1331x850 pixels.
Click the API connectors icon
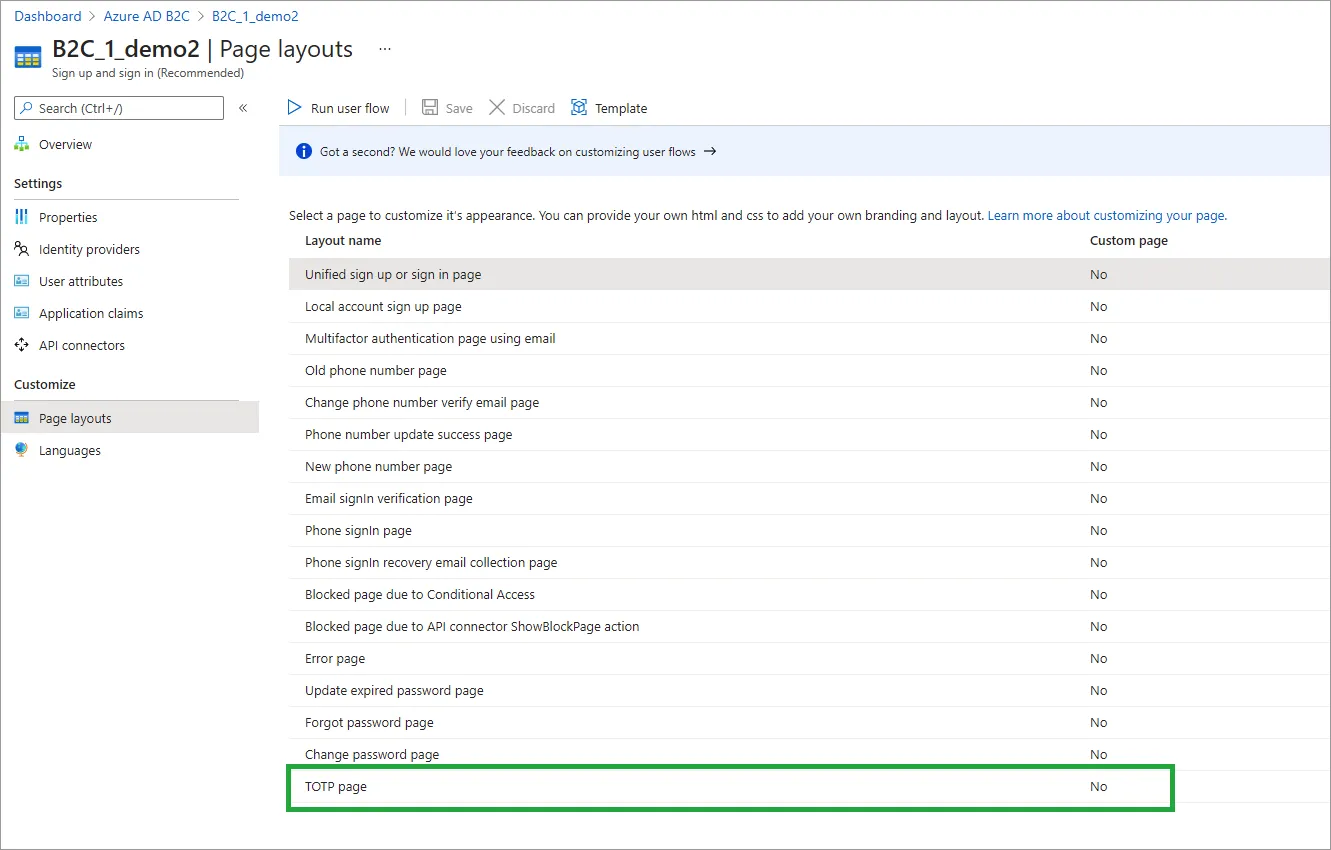pyautogui.click(x=22, y=345)
